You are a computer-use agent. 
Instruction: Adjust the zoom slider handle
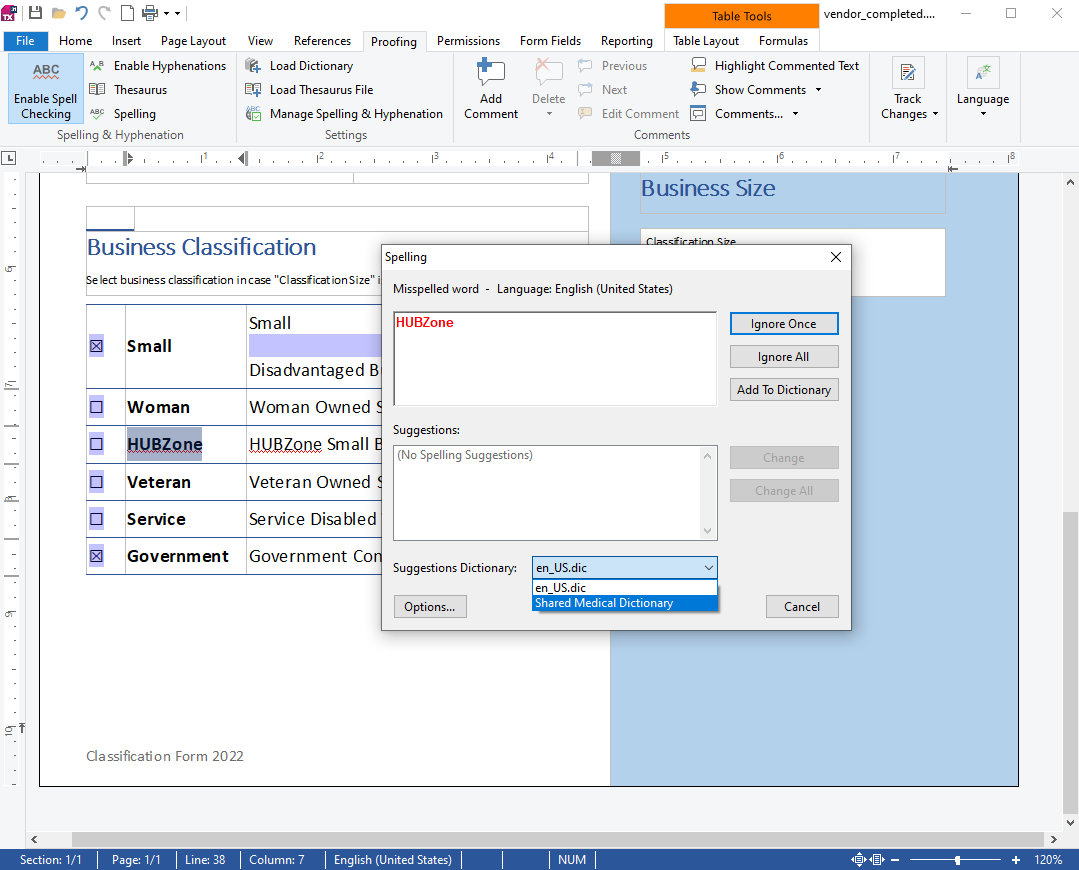[957, 860]
